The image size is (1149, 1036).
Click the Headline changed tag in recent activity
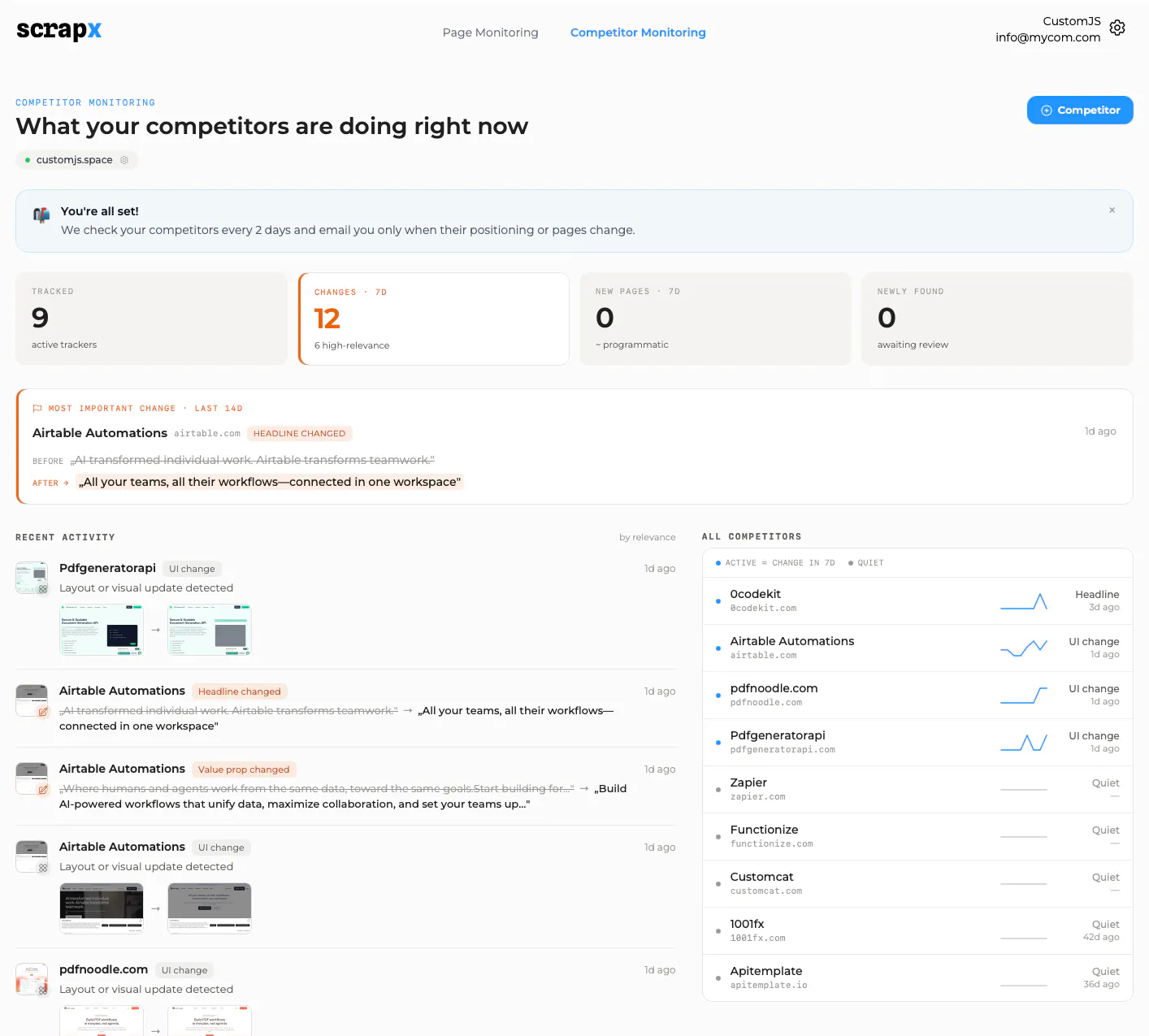click(x=239, y=691)
